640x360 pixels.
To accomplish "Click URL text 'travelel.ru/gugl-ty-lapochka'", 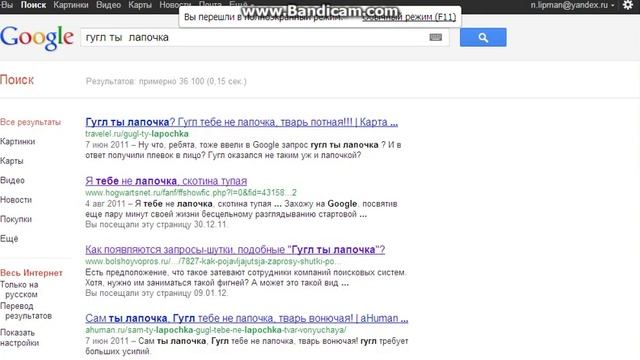I will pyautogui.click(x=137, y=134).
